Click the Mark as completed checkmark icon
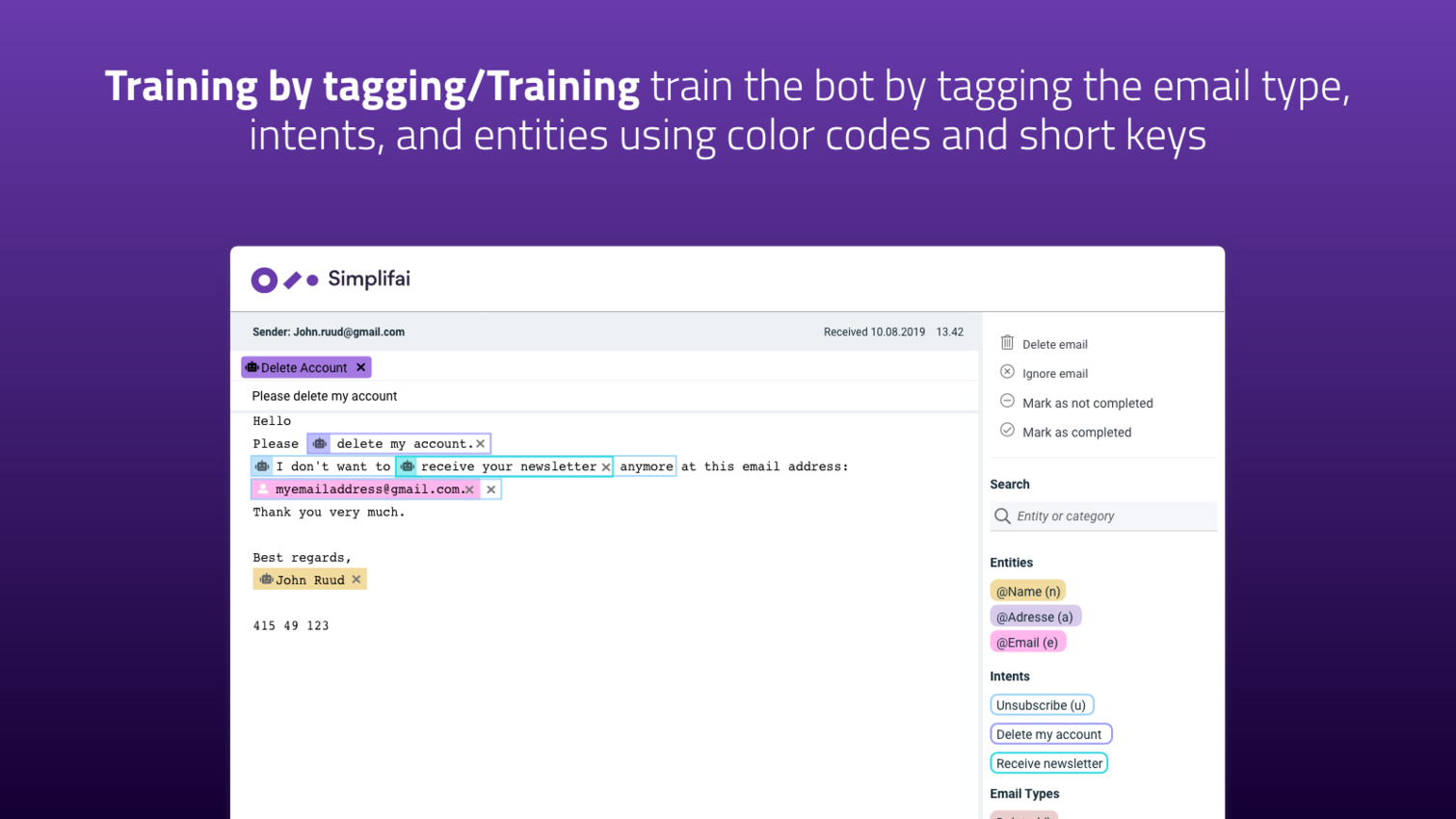This screenshot has height=819, width=1456. click(x=1007, y=431)
